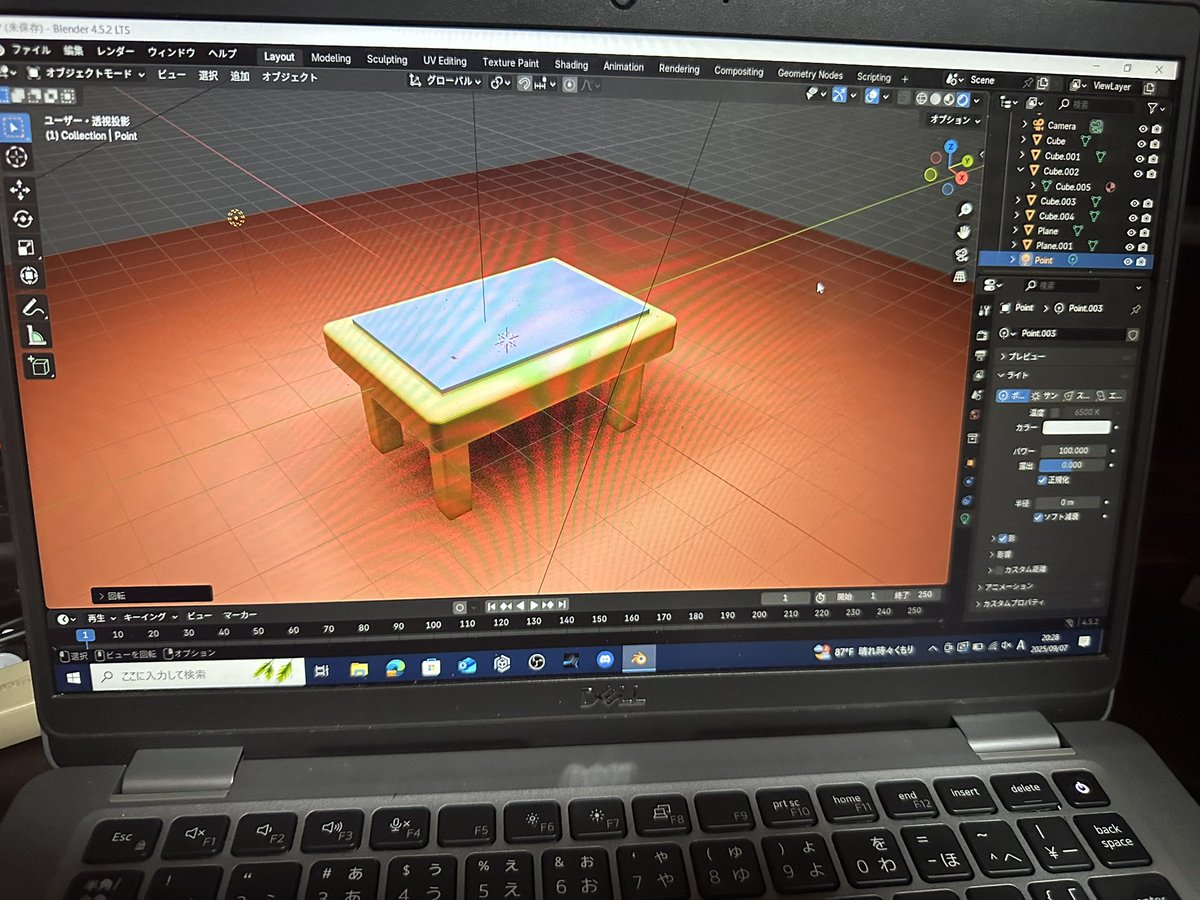This screenshot has height=900, width=1200.
Task: Expand the Camera item in outliner
Action: pos(1024,124)
